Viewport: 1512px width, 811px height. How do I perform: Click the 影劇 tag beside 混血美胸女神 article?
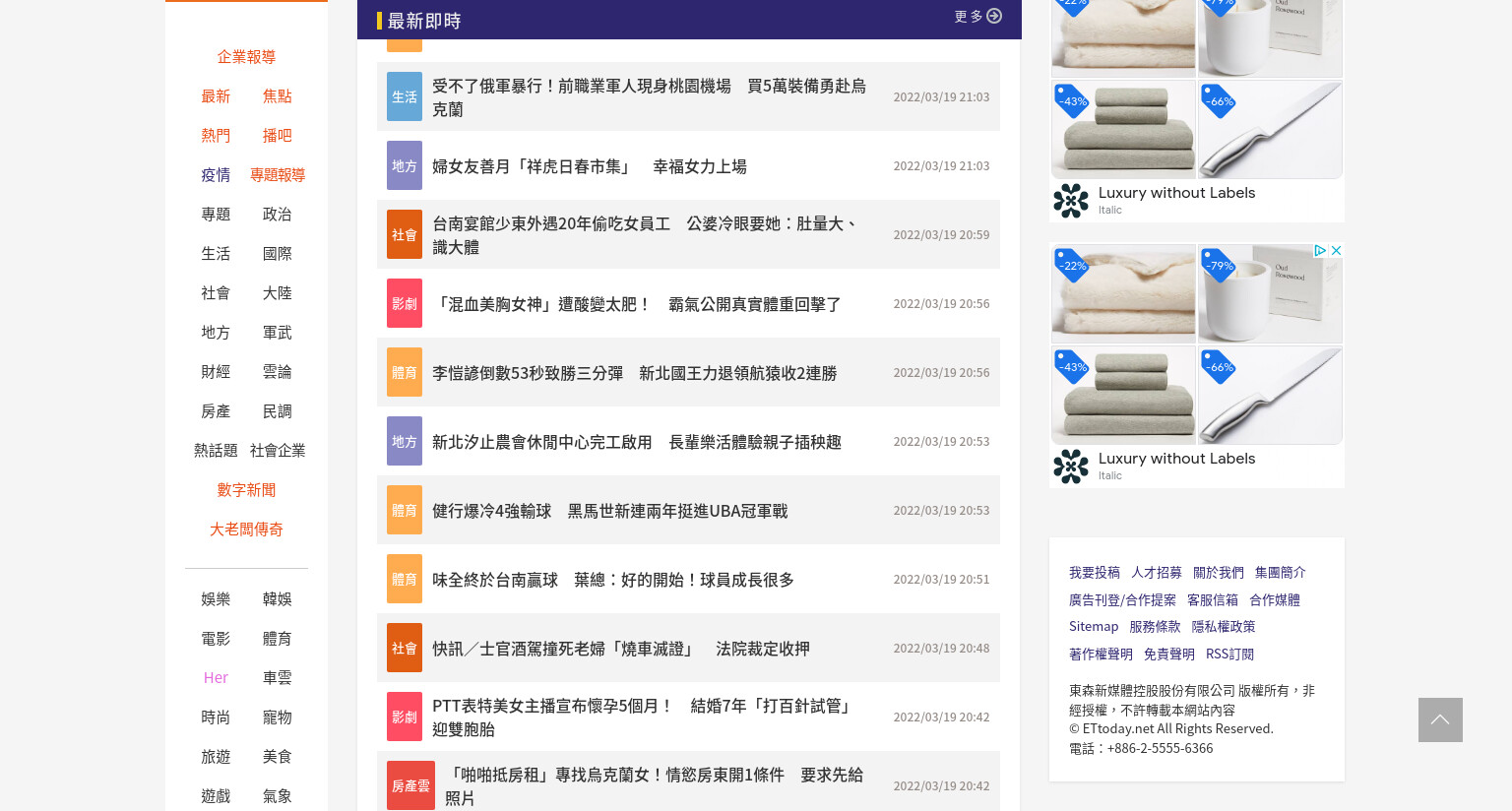click(405, 303)
